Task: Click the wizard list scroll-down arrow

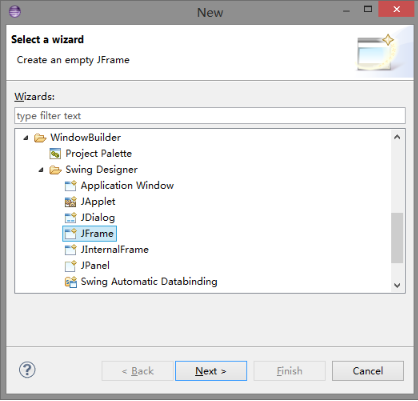Action: pos(397,285)
